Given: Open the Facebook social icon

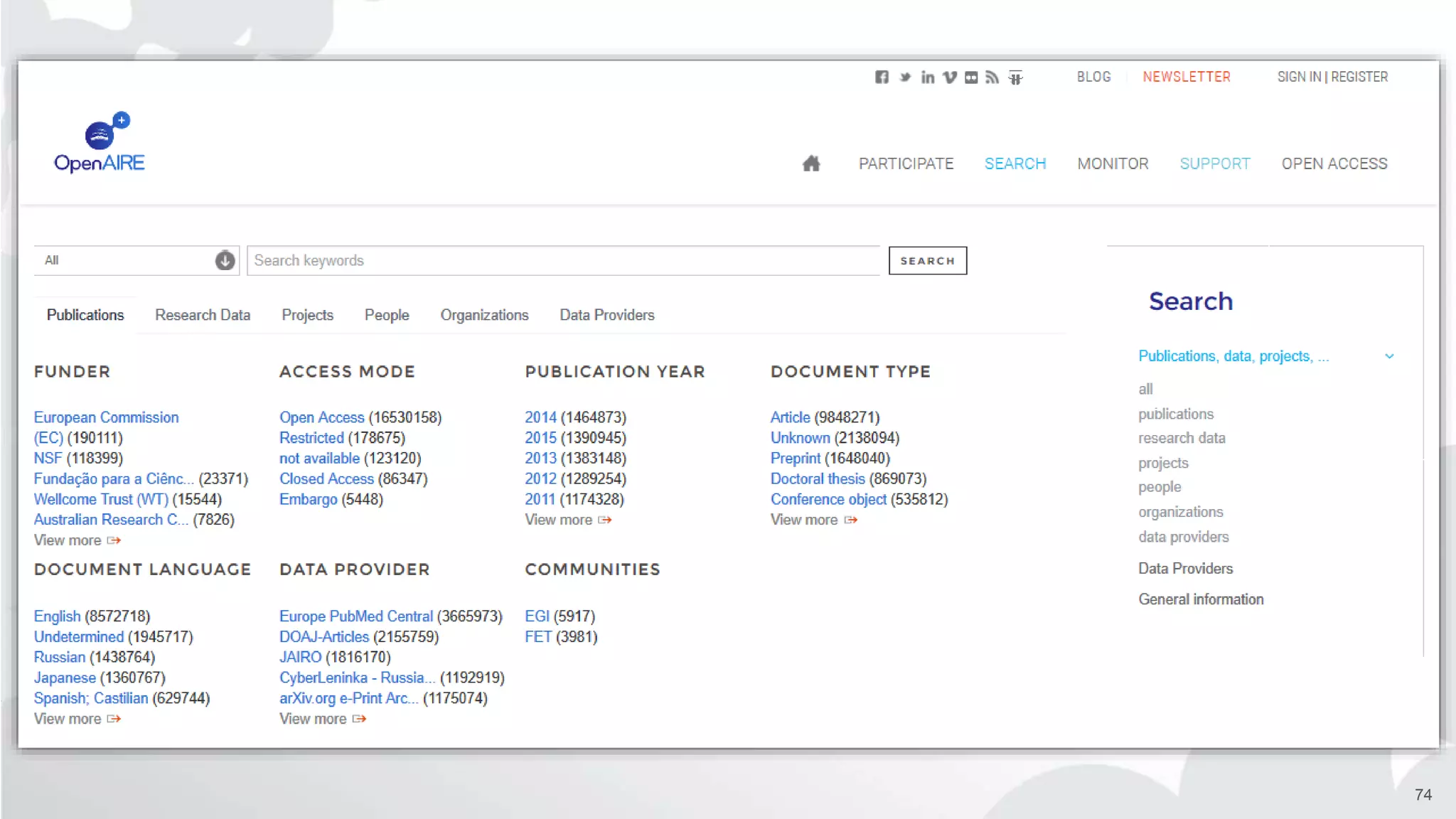Looking at the screenshot, I should point(882,77).
